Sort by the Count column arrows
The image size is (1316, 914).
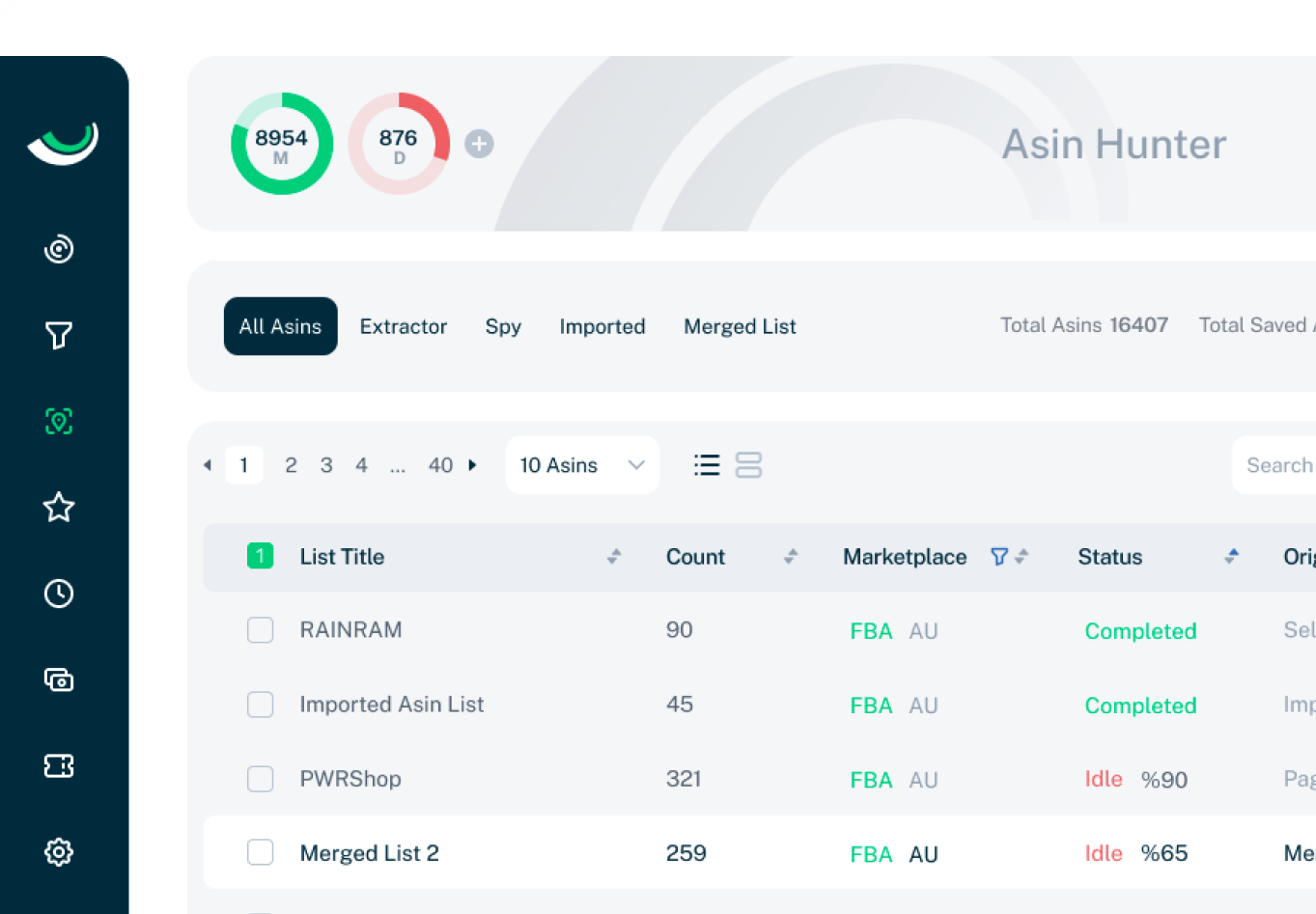791,556
